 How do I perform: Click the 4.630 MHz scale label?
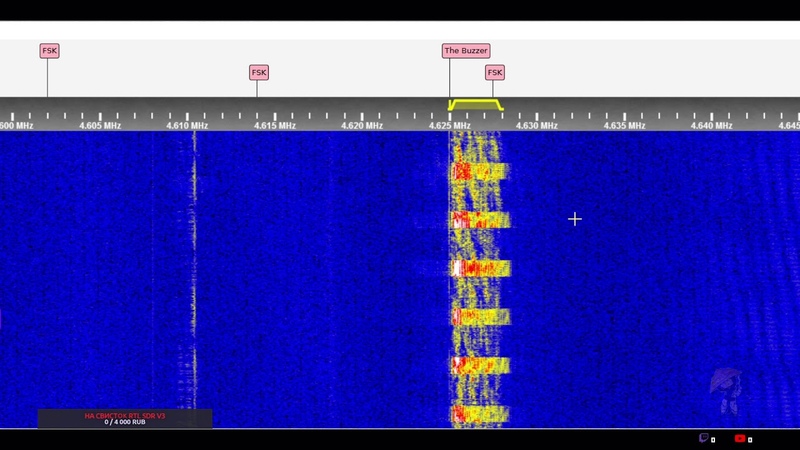click(x=536, y=126)
